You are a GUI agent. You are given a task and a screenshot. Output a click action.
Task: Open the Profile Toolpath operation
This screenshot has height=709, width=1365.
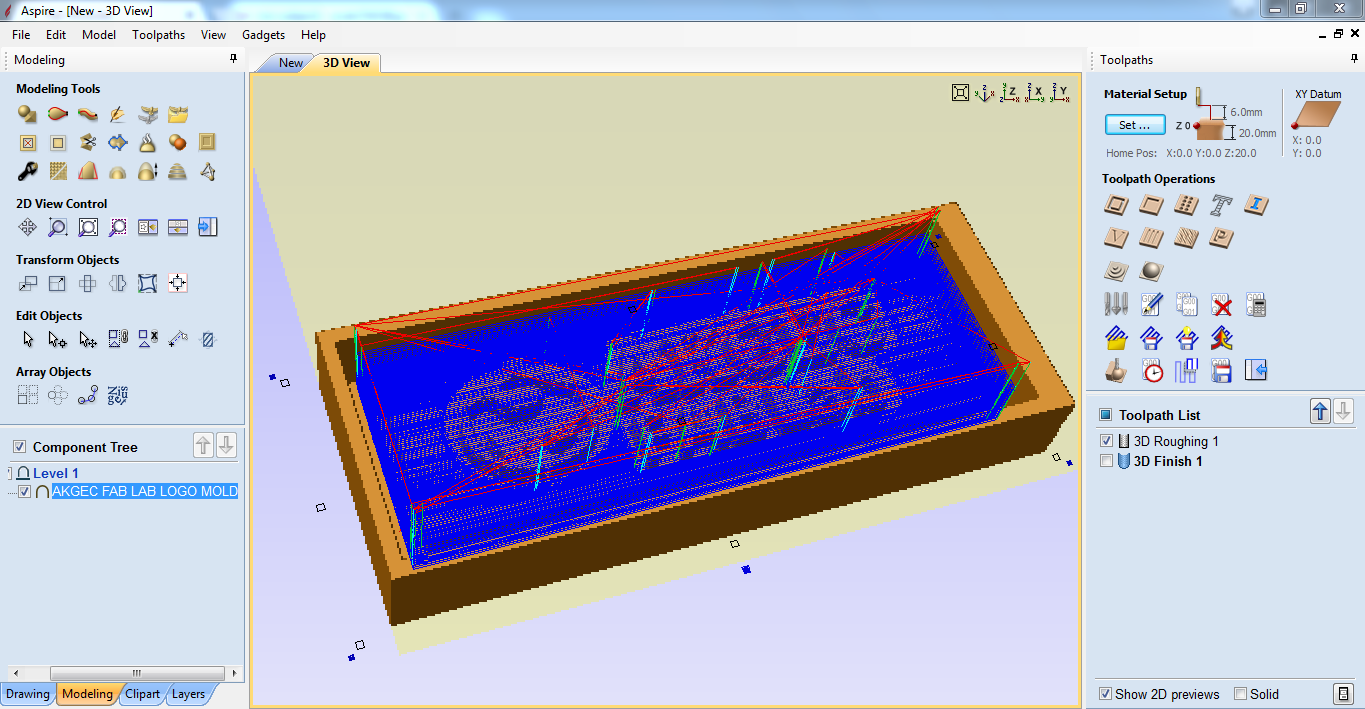click(x=1117, y=206)
